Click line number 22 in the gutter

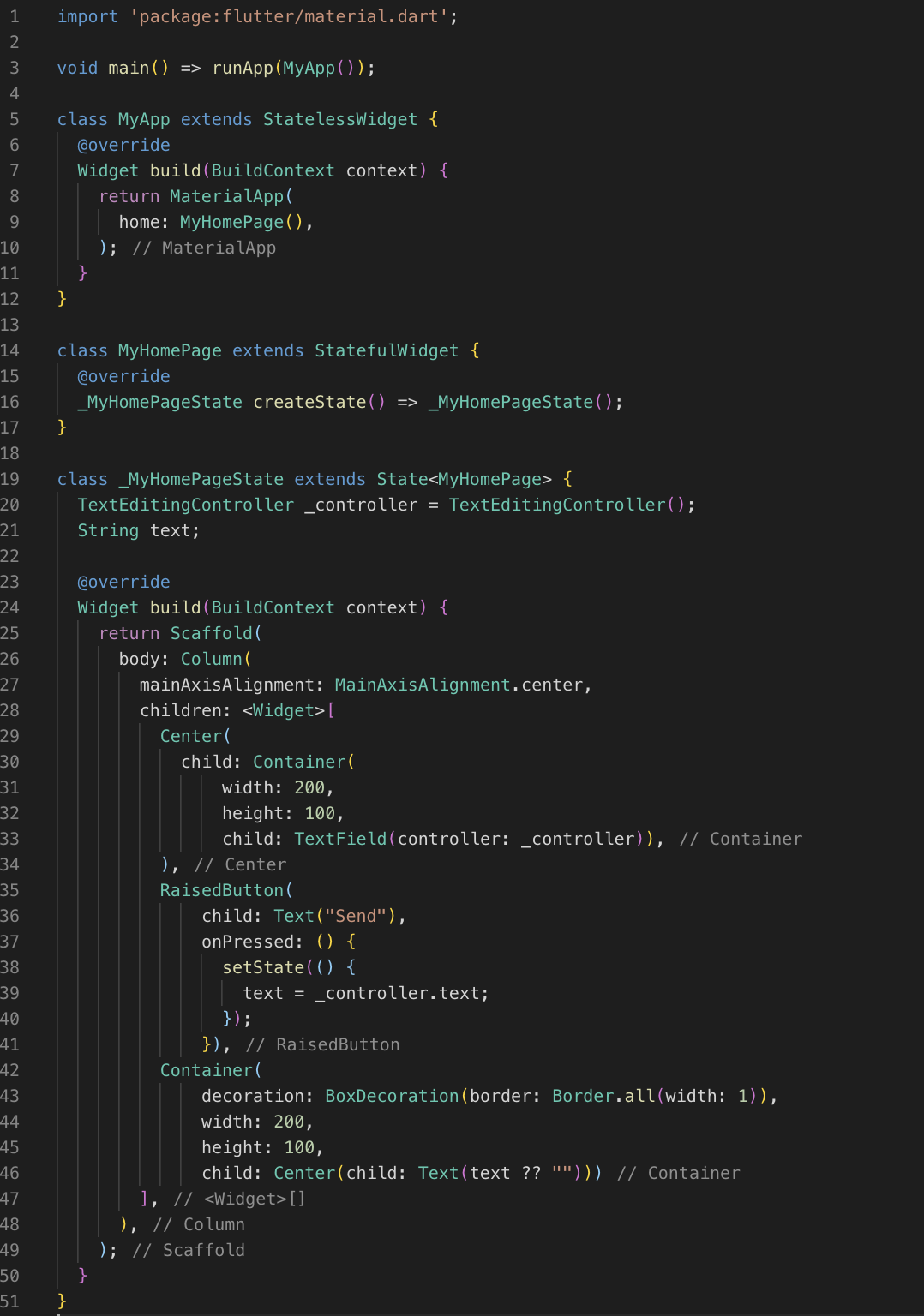pyautogui.click(x=10, y=557)
